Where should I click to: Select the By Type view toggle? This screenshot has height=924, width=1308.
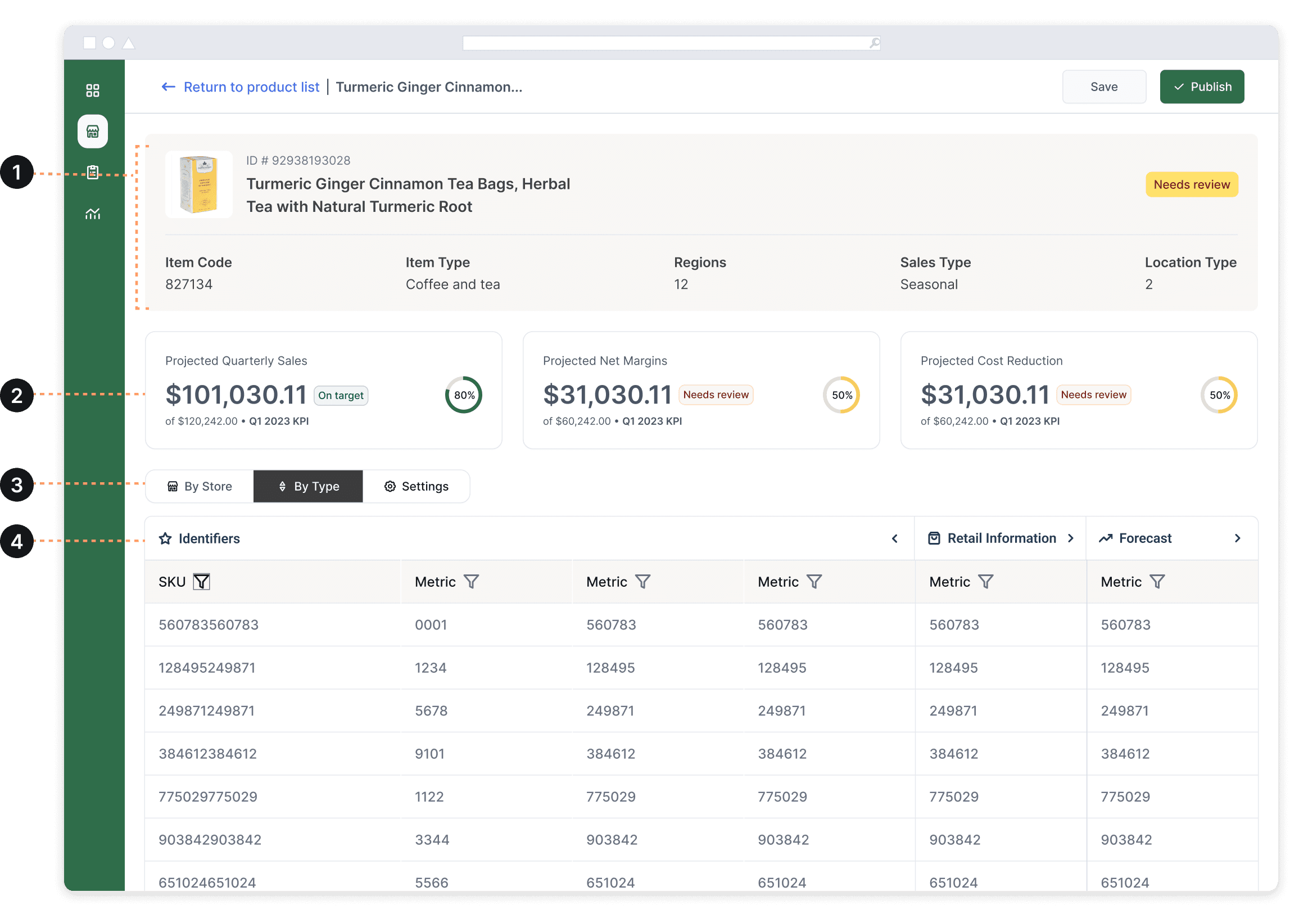(308, 487)
